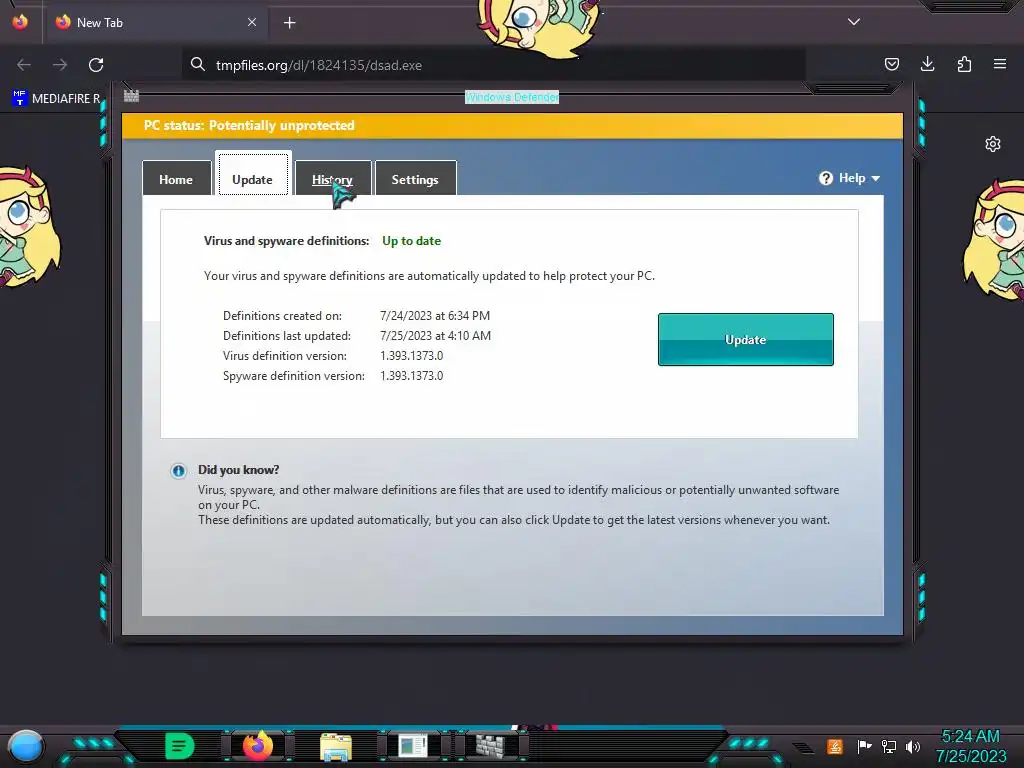
Task: Open the Settings tab in Defender
Action: (x=415, y=179)
